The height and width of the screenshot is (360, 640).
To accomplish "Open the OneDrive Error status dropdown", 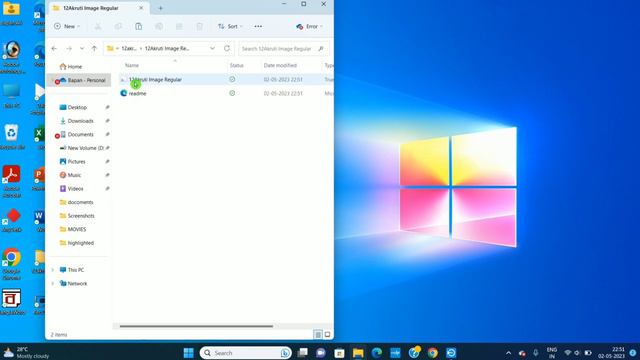I will [309, 27].
